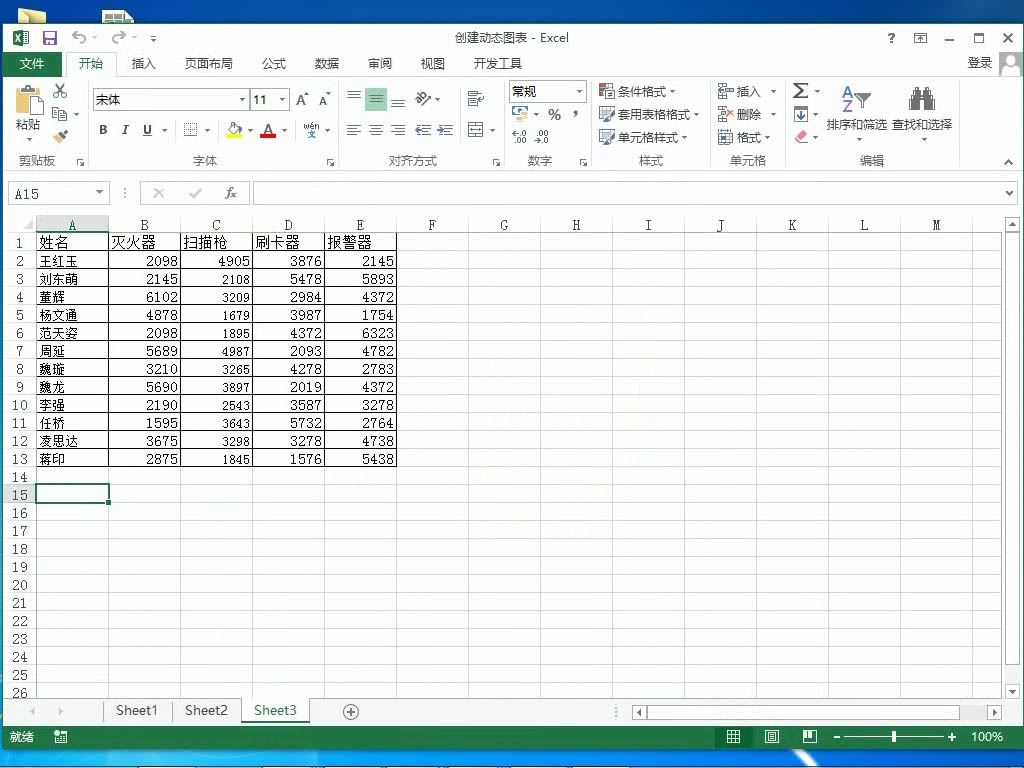Toggle Underline formatting
1024x768 pixels.
[147, 129]
